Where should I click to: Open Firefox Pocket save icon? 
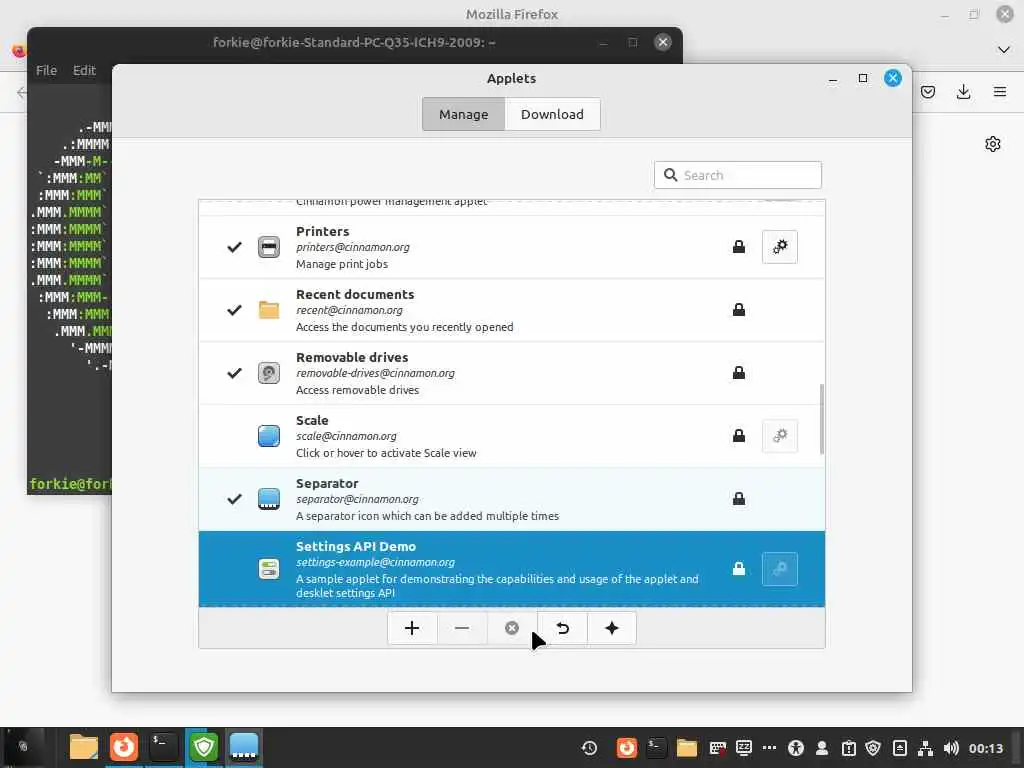(x=928, y=92)
